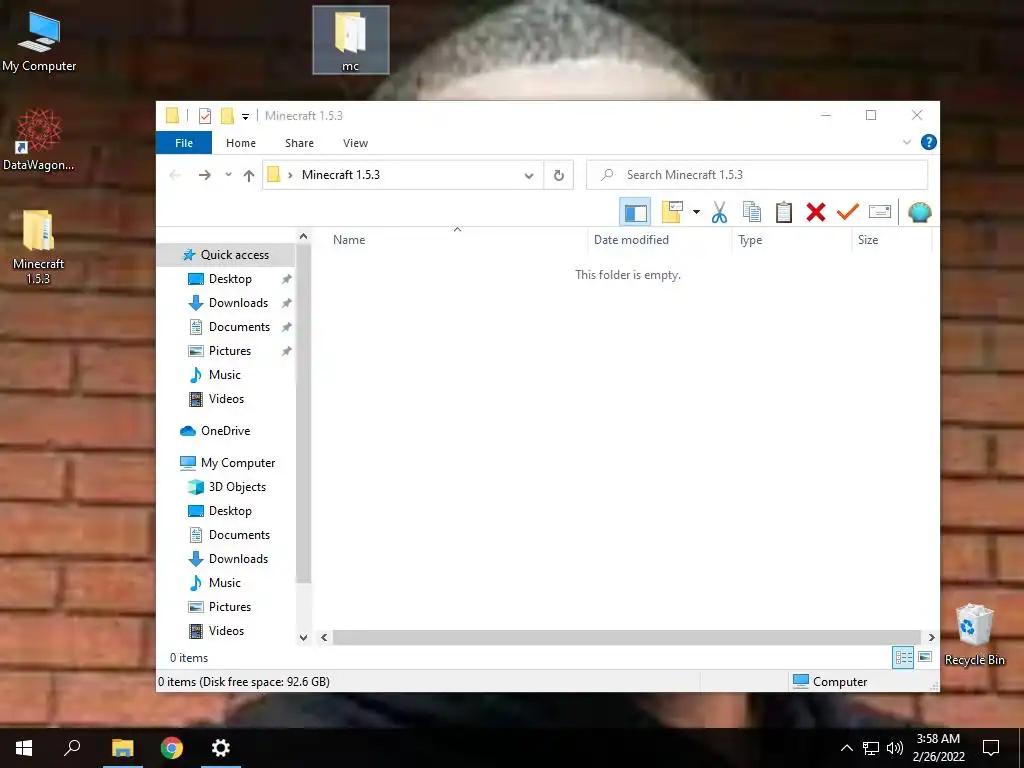Switch to Large icons view layout
This screenshot has width=1024, height=768.
pyautogui.click(x=925, y=658)
